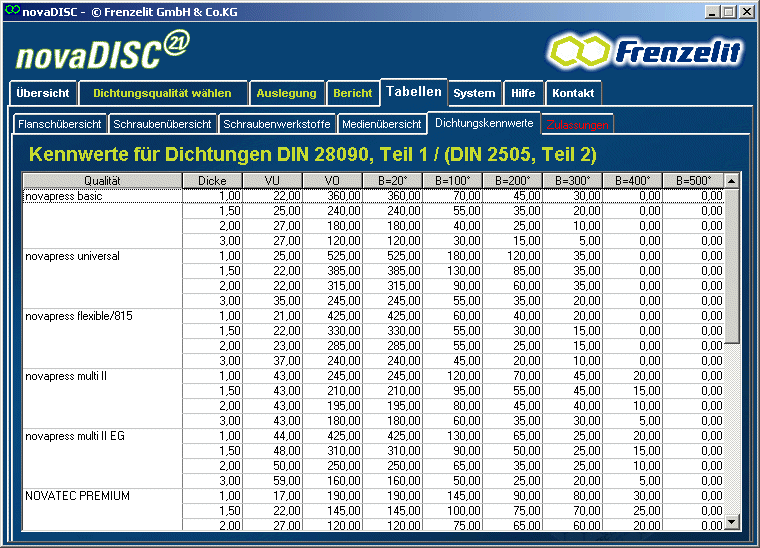Open the red Zulassungen sub-tab
The width and height of the screenshot is (760, 548).
577,125
